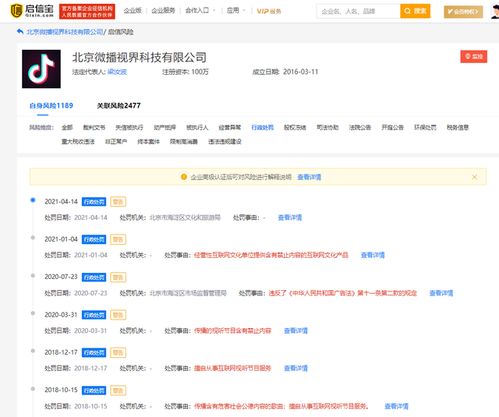Select the 行政处罚 risk filter
The height and width of the screenshot is (417, 499).
[x=262, y=127]
